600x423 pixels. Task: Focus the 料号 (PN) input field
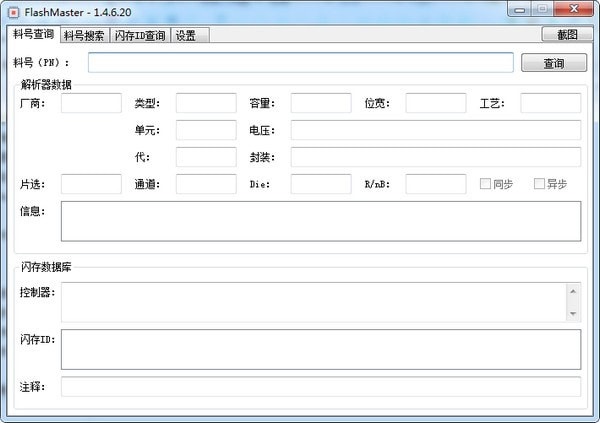(x=300, y=63)
